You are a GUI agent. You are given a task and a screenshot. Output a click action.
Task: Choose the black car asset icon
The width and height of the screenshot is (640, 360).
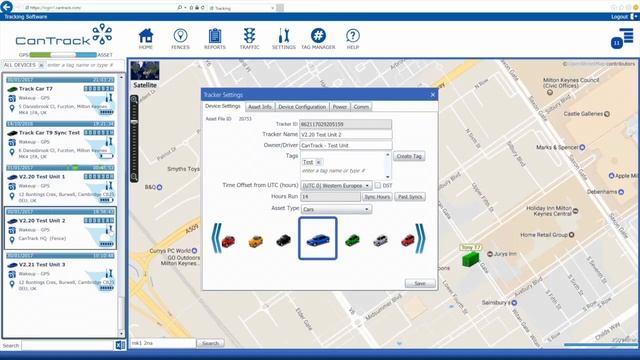click(x=283, y=240)
